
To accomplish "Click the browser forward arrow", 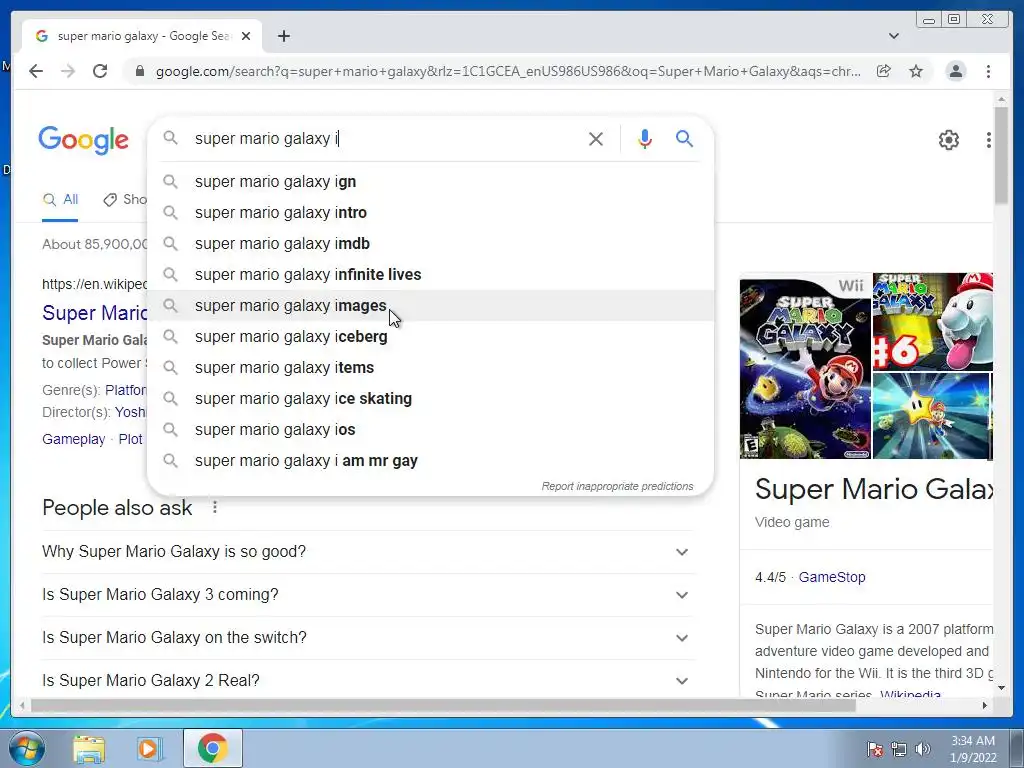I will pos(68,71).
